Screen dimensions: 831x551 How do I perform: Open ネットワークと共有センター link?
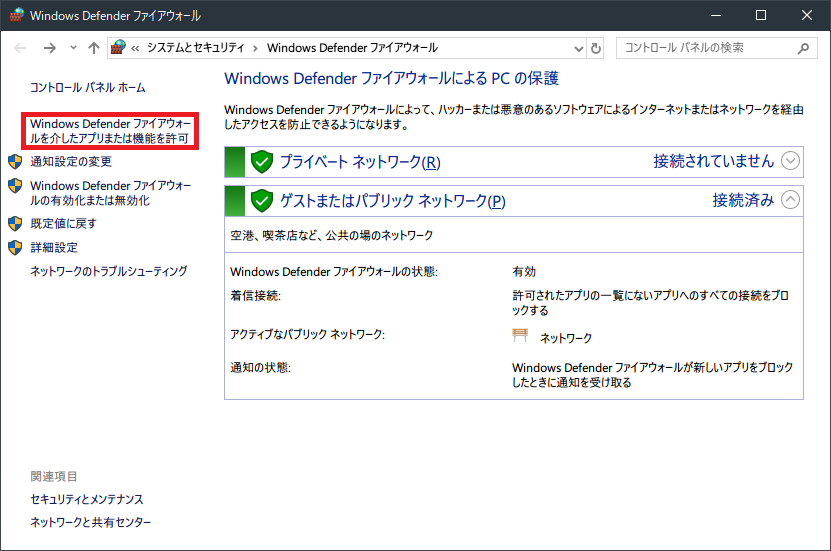(91, 522)
